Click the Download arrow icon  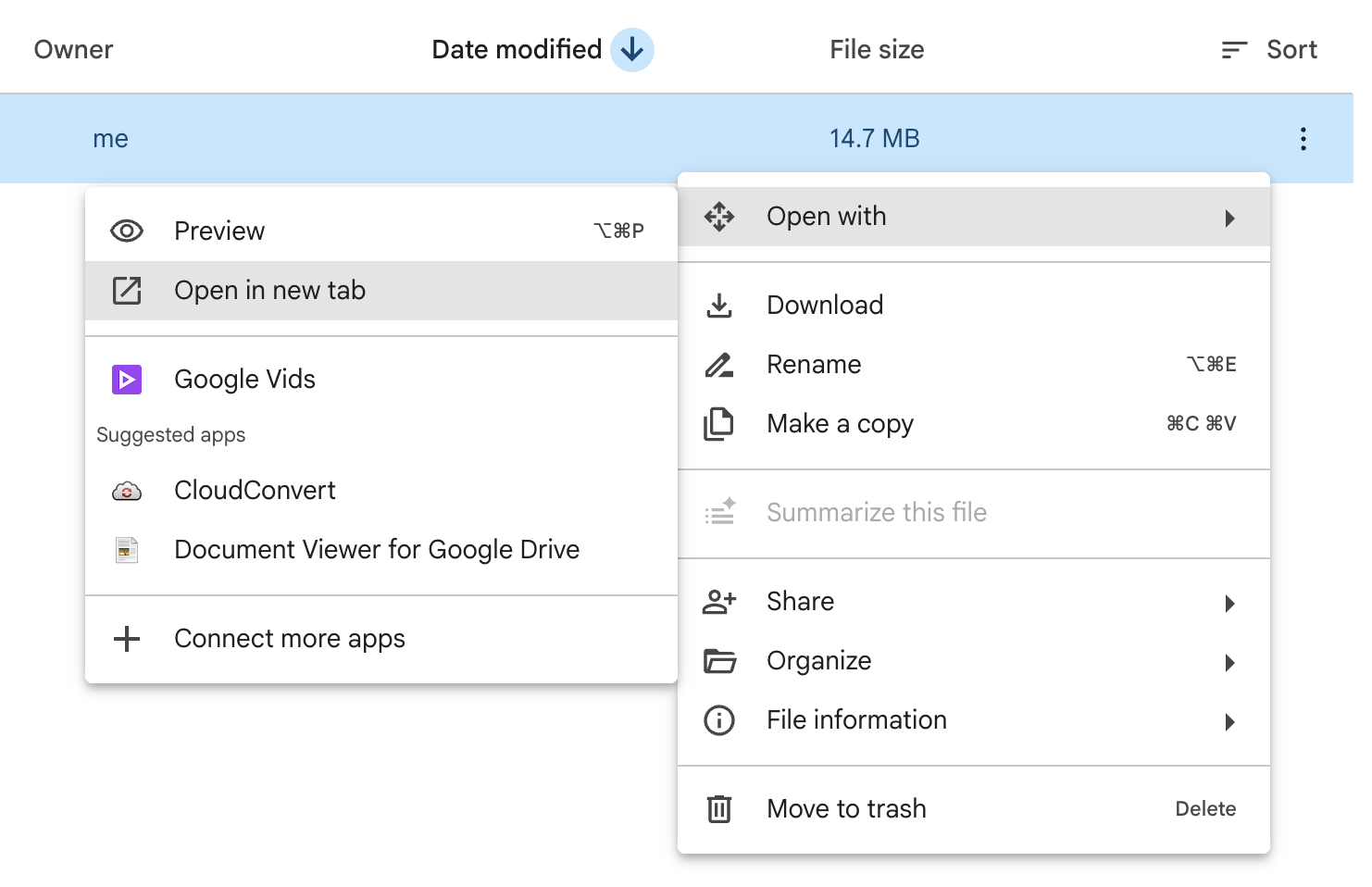pos(719,306)
